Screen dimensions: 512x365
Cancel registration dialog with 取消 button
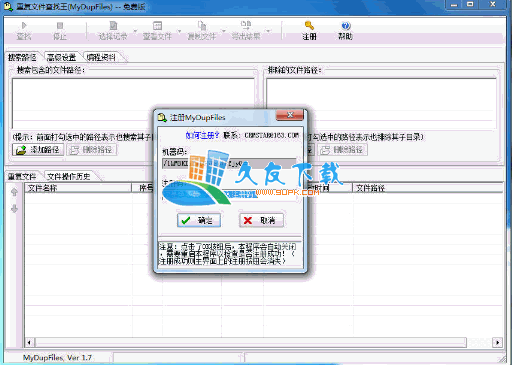(261, 220)
